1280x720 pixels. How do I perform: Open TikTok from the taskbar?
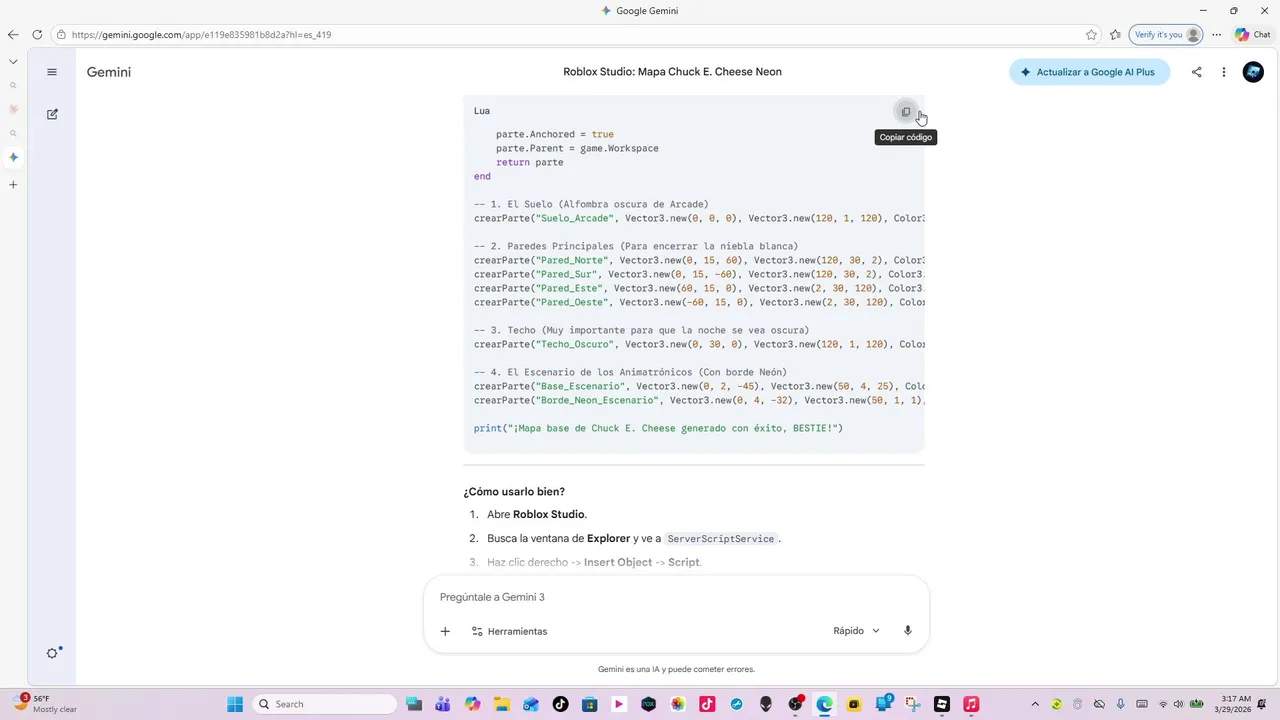[x=560, y=704]
